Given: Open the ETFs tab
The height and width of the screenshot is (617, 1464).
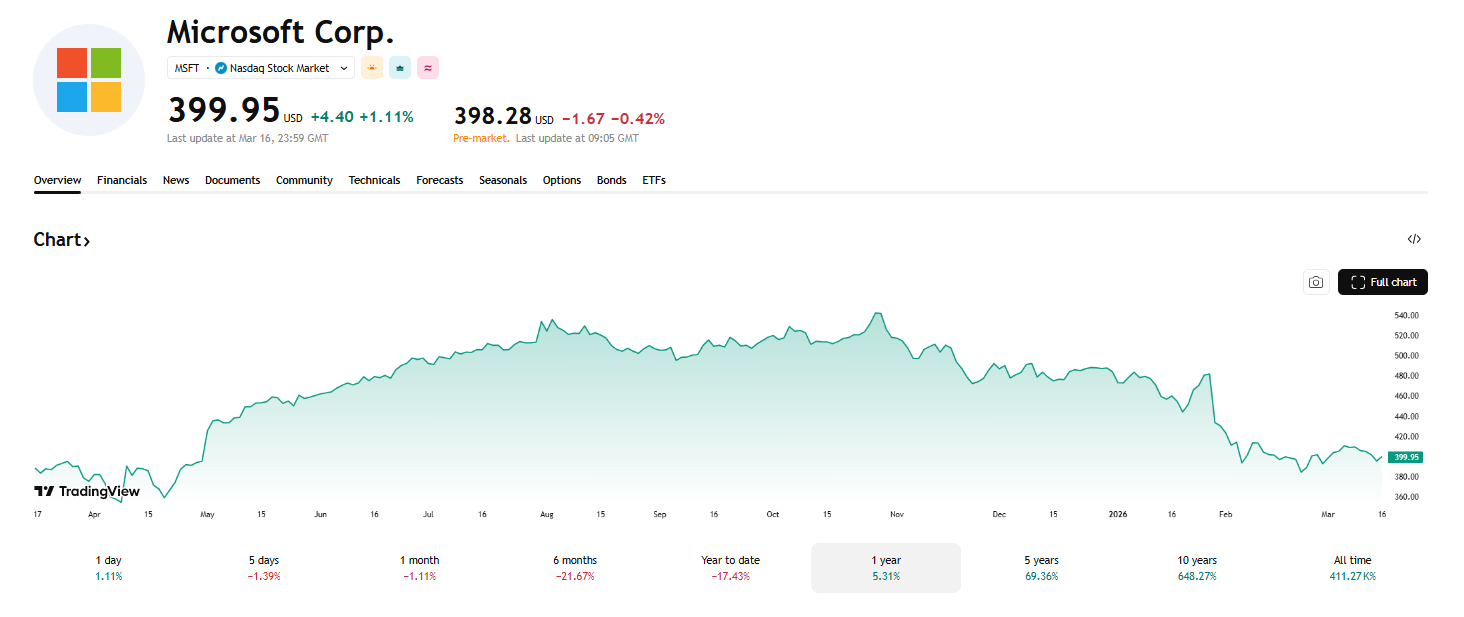Looking at the screenshot, I should 654,180.
